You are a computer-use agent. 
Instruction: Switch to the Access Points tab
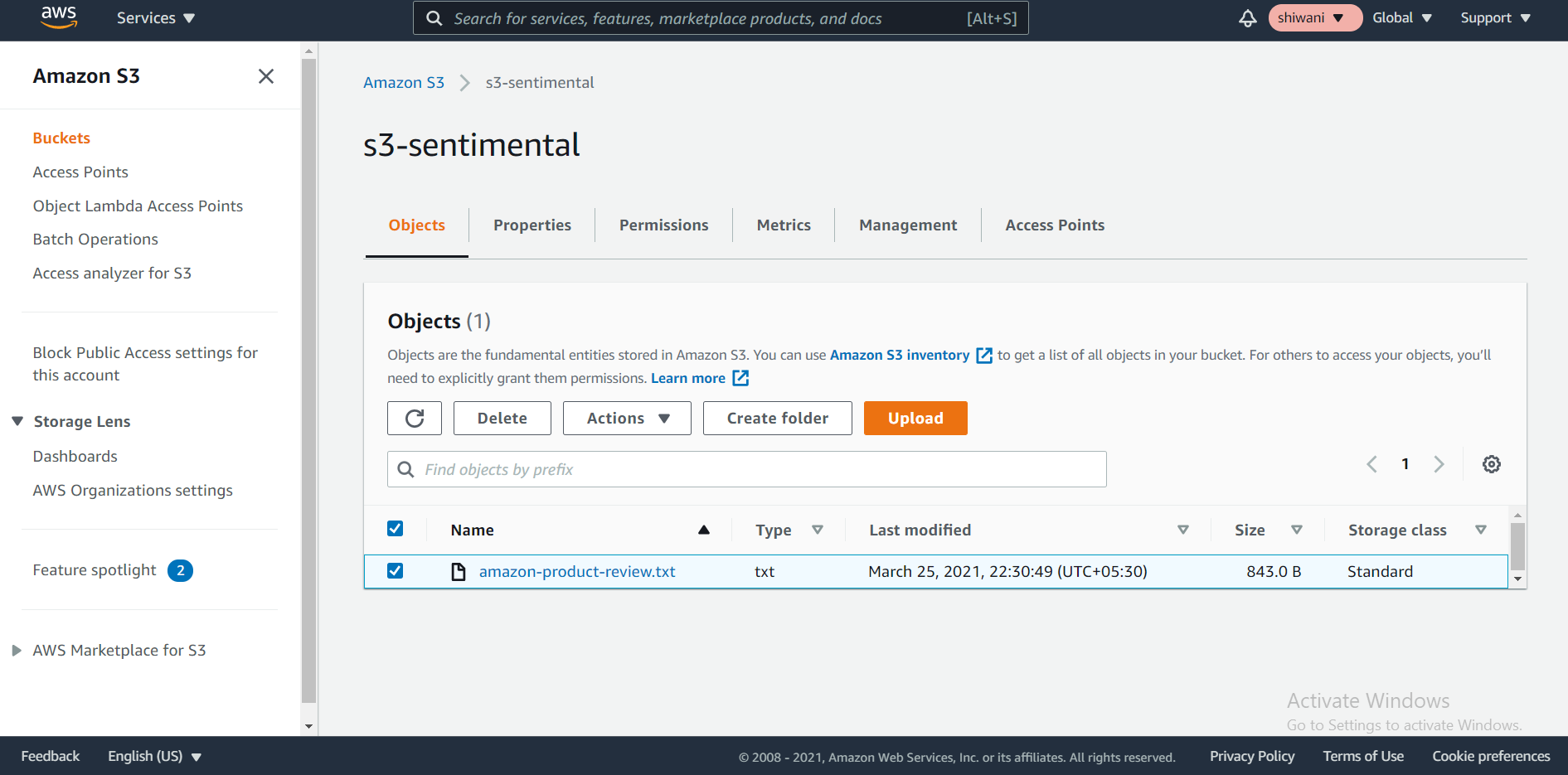pyautogui.click(x=1055, y=225)
